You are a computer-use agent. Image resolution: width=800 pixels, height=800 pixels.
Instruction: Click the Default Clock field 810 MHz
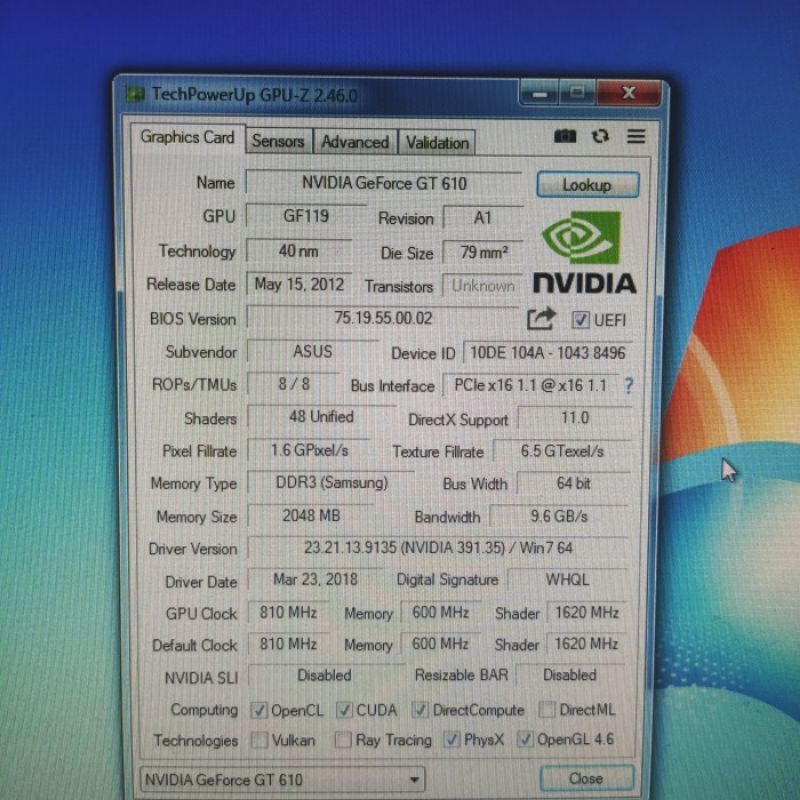tap(288, 644)
